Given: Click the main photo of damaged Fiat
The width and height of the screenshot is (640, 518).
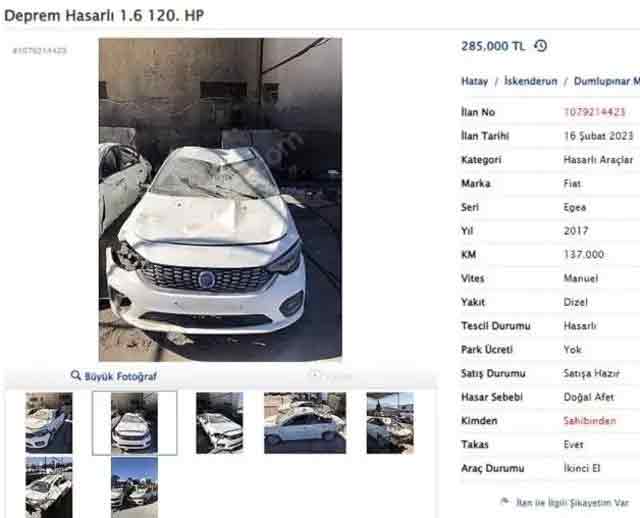Looking at the screenshot, I should [220, 200].
